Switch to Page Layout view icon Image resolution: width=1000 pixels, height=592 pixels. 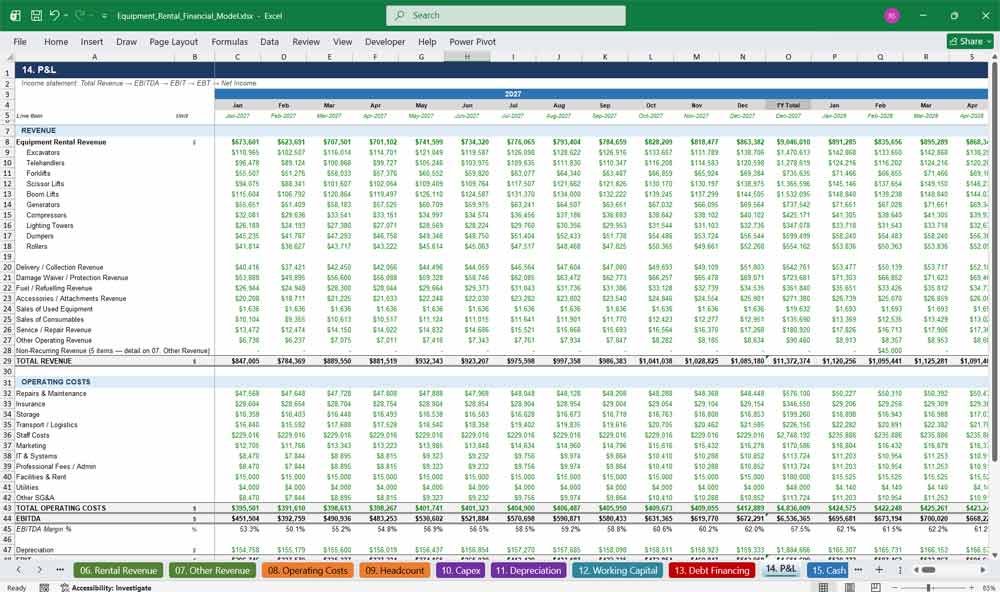[x=849, y=588]
